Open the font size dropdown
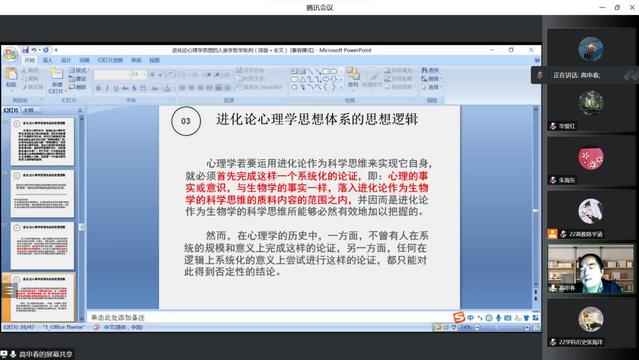Image resolution: width=639 pixels, height=360 pixels. [x=143, y=75]
